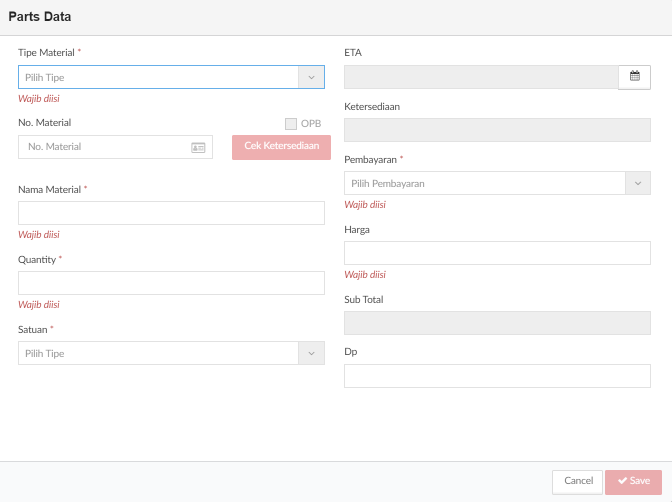The image size is (672, 502).
Task: Click the Parts Data dialog title
Action: 40,17
